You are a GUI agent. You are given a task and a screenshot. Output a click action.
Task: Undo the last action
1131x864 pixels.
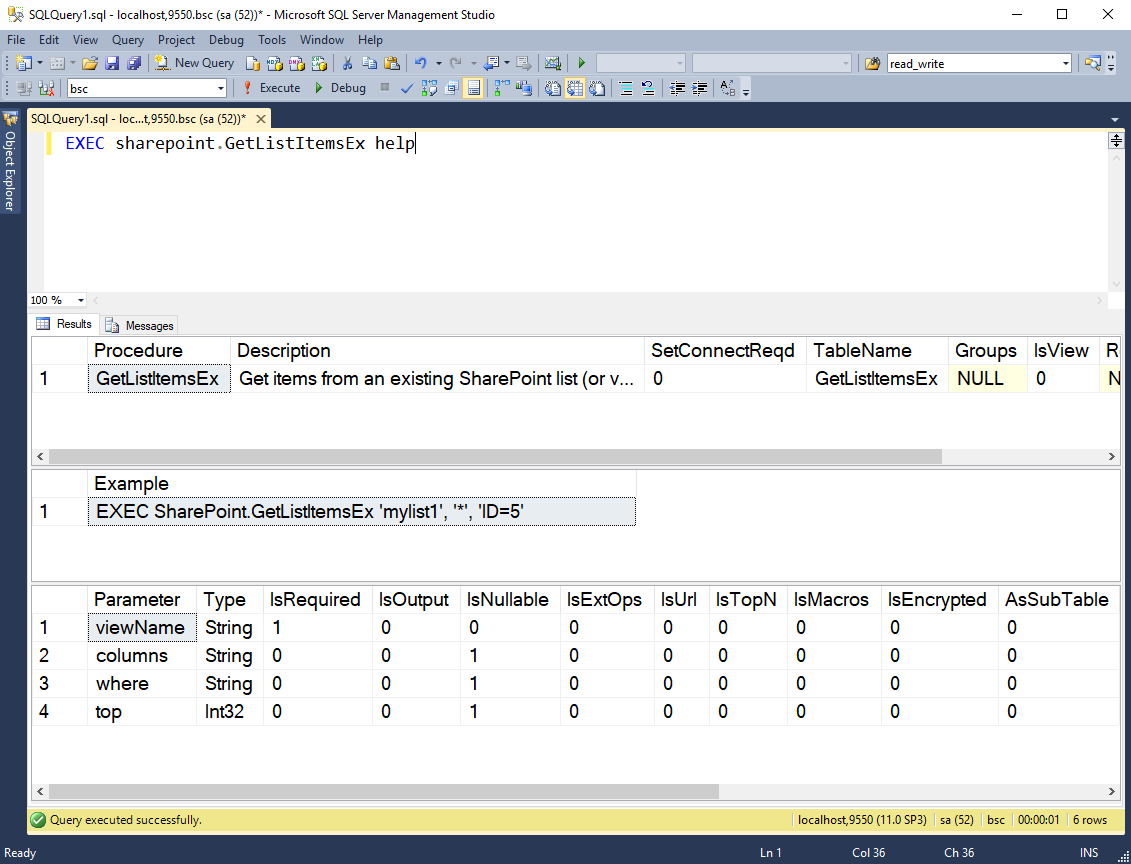coord(421,63)
